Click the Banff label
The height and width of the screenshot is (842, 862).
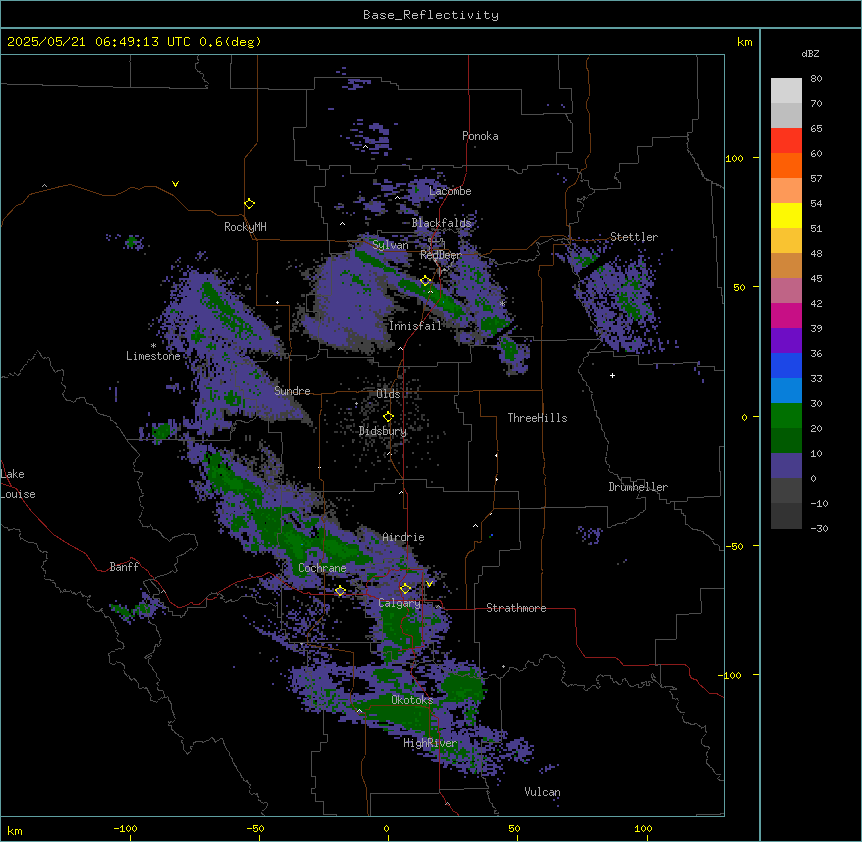pyautogui.click(x=124, y=567)
